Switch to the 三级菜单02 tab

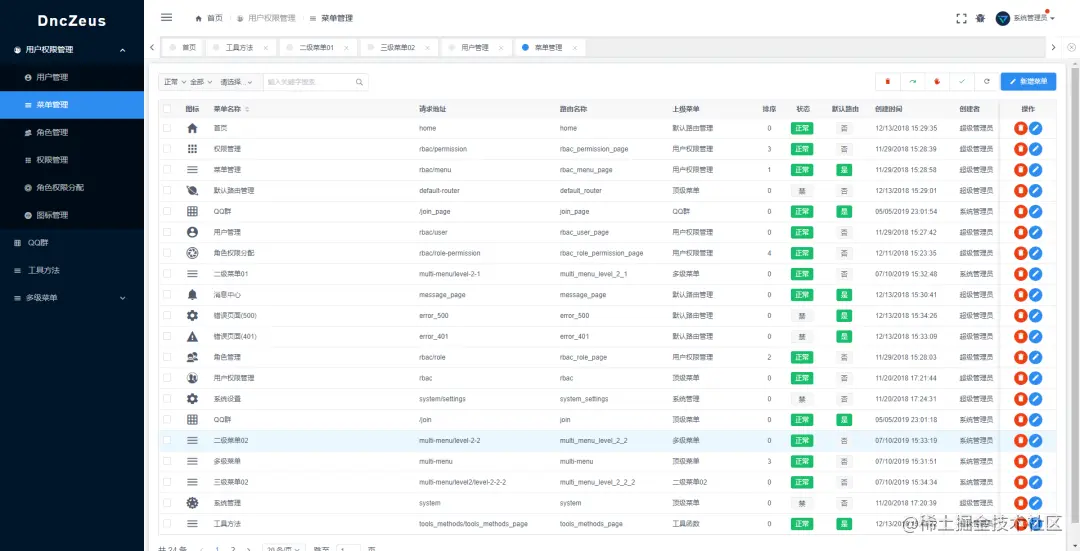tap(397, 48)
